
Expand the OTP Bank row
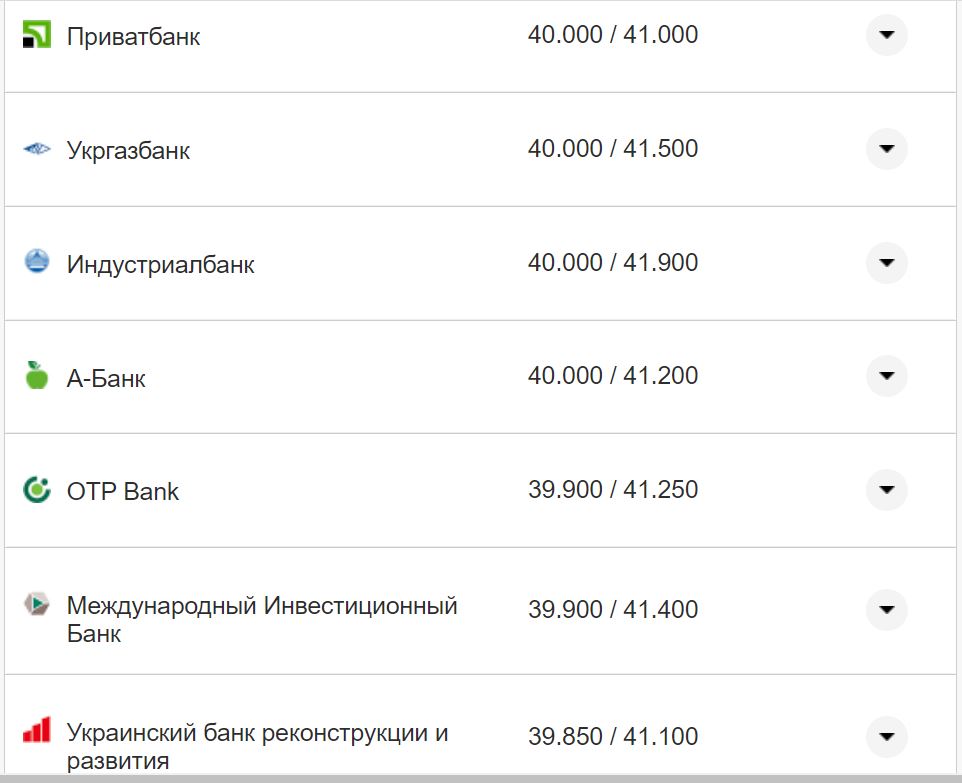coord(886,490)
